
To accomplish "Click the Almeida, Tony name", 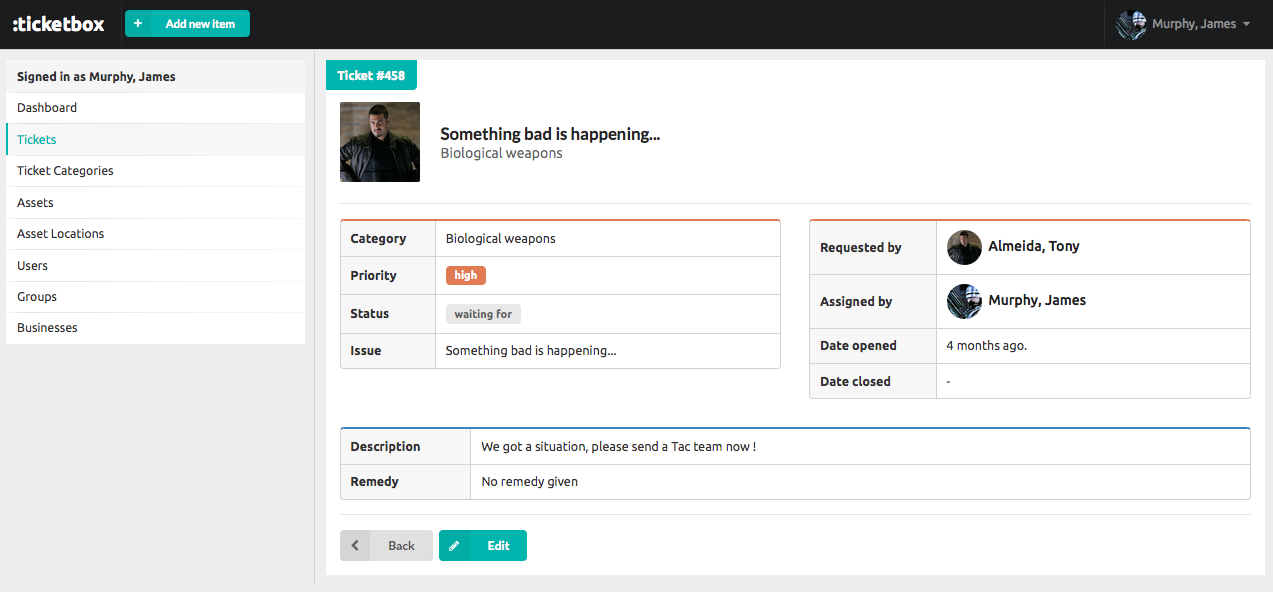I will (1034, 246).
